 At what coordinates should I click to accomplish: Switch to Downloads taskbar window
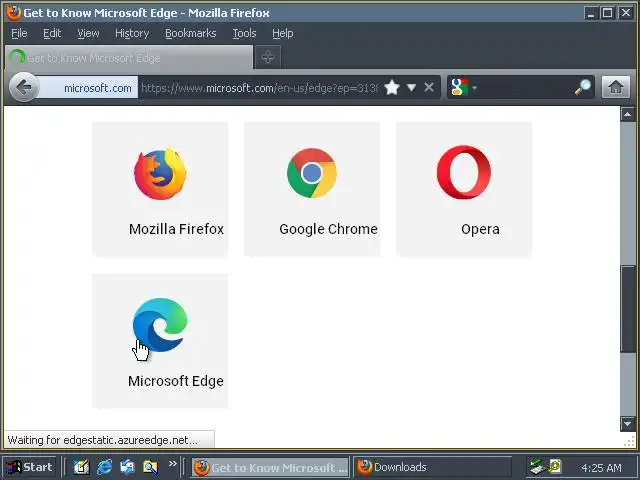(x=432, y=467)
